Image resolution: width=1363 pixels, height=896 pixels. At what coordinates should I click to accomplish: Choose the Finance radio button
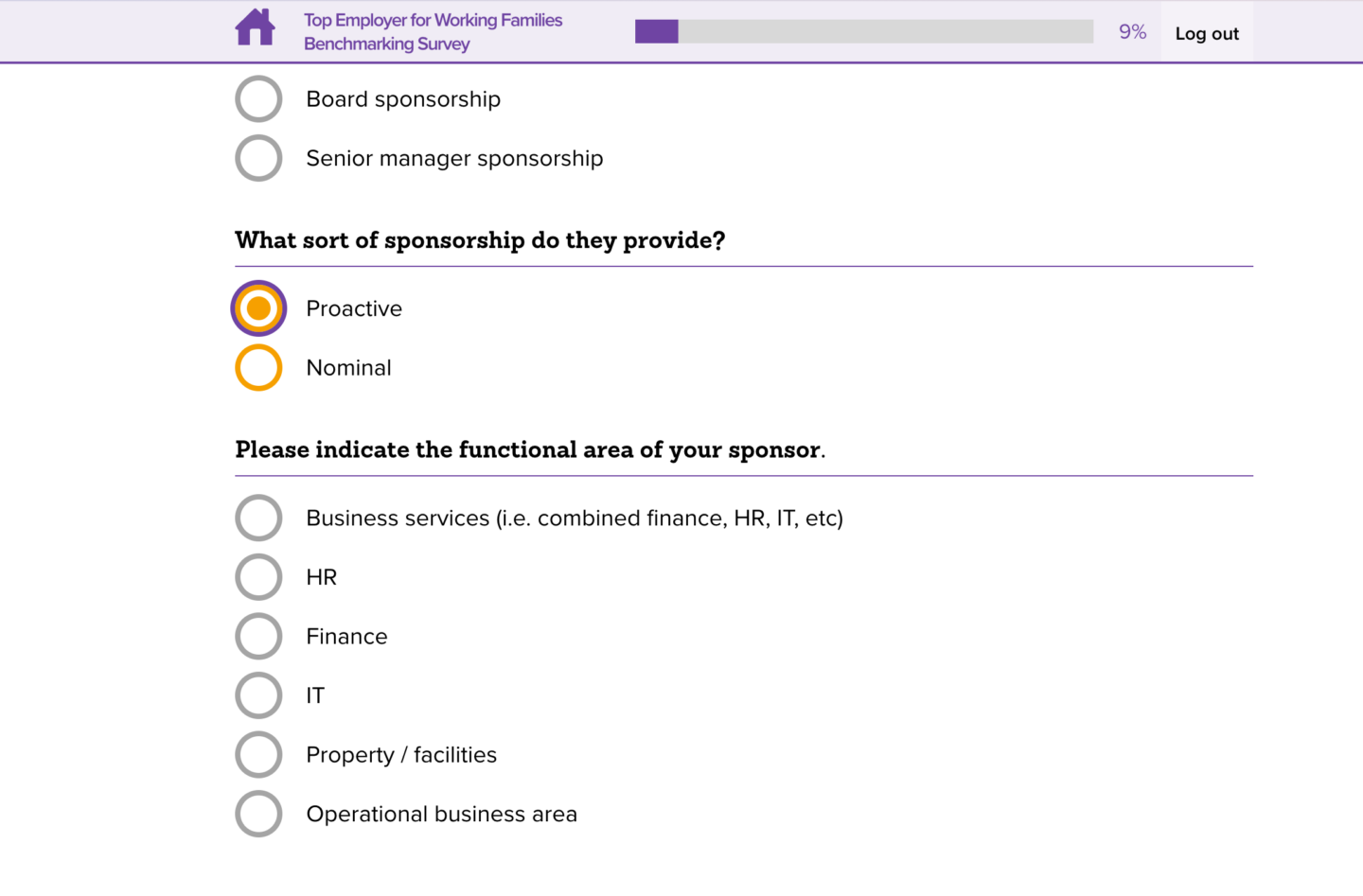point(258,637)
